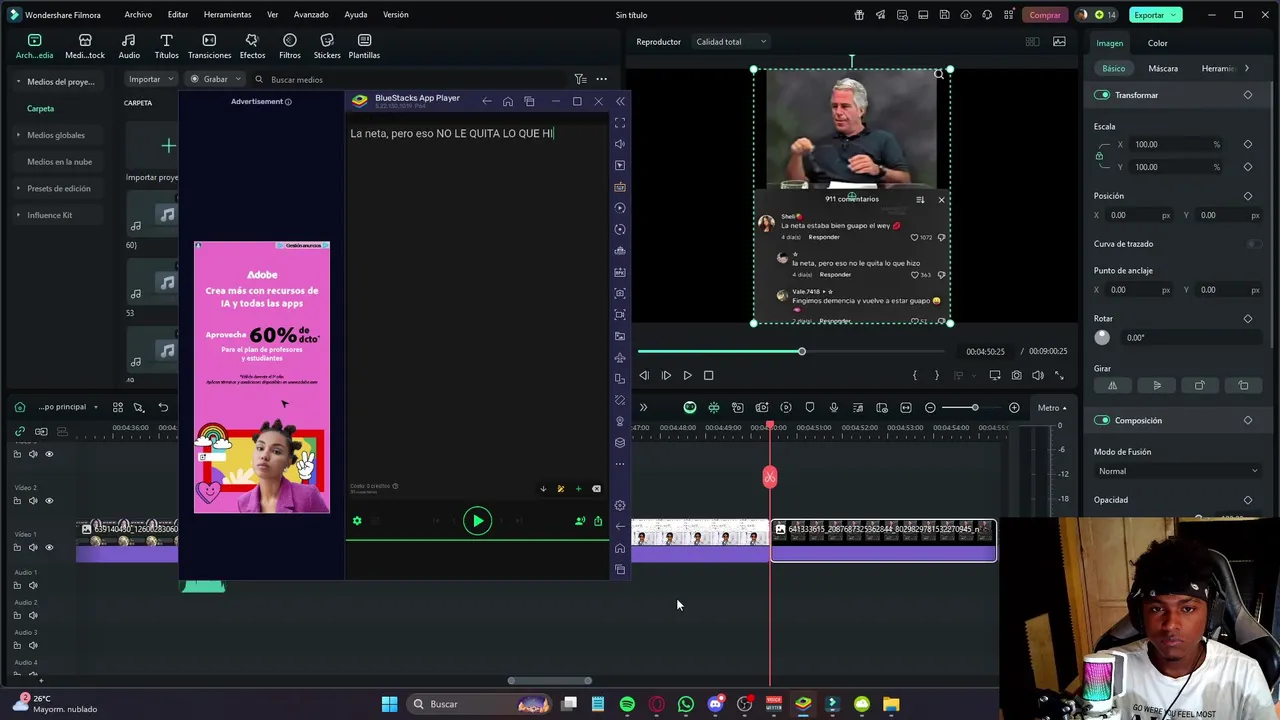Viewport: 1280px width, 720px height.
Task: Open Spotify from the Windows taskbar
Action: [x=627, y=704]
